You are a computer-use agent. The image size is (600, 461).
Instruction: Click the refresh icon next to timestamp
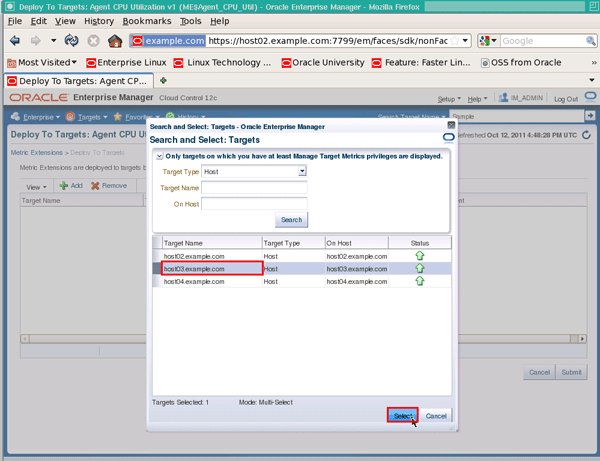coord(586,135)
